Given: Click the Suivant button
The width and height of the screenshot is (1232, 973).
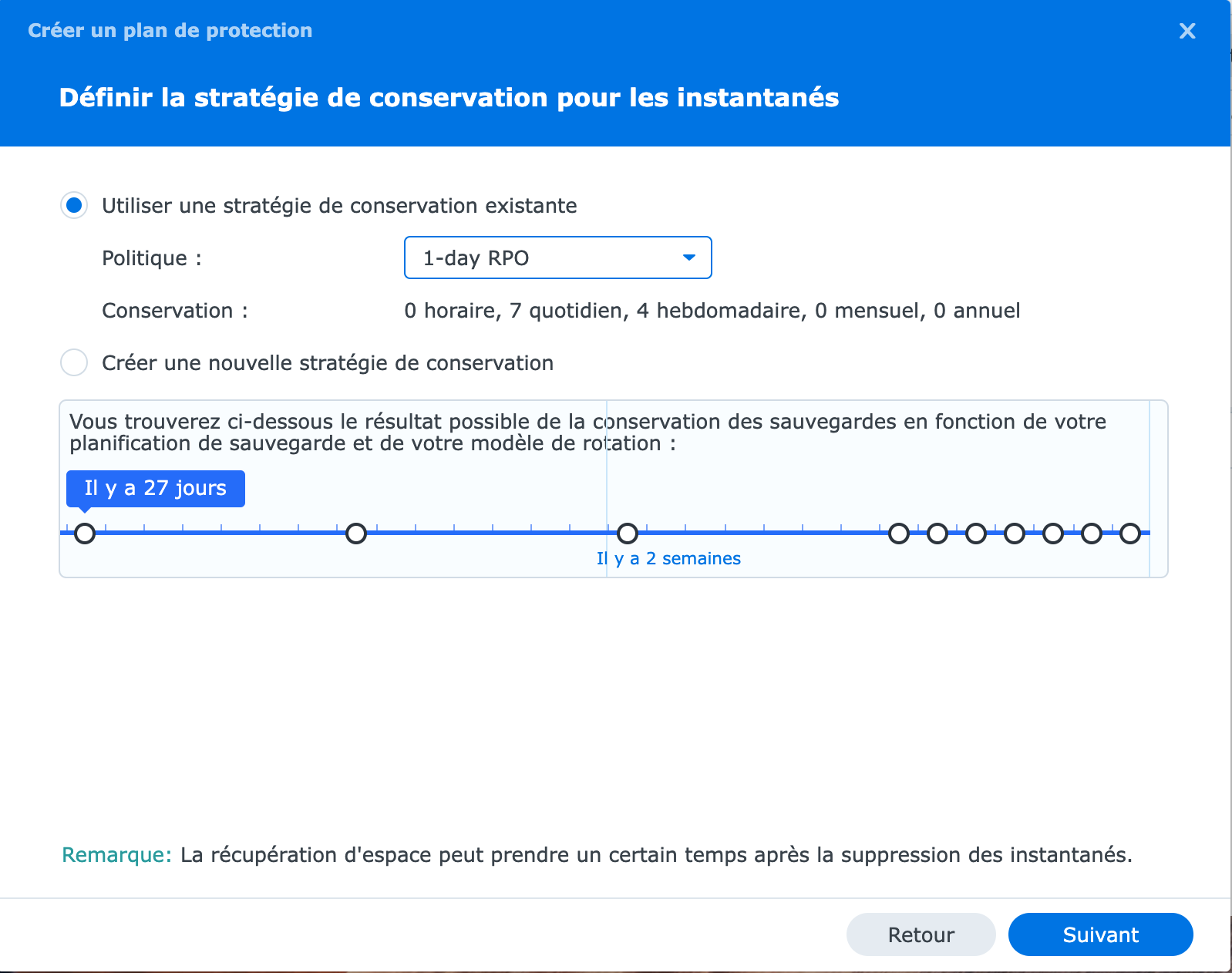Looking at the screenshot, I should click(1100, 934).
